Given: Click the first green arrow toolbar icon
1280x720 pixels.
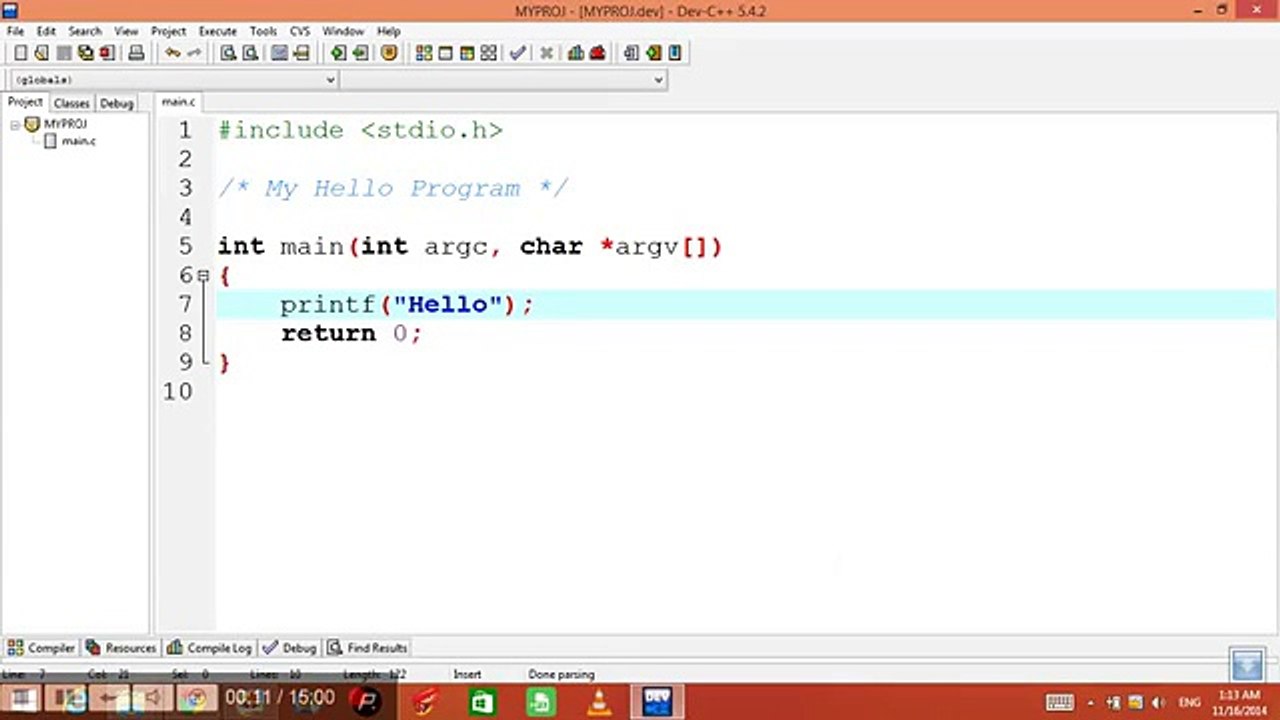Looking at the screenshot, I should pyautogui.click(x=338, y=53).
